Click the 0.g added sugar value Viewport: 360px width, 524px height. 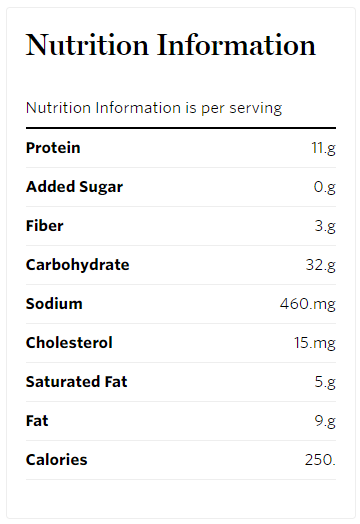pos(325,187)
